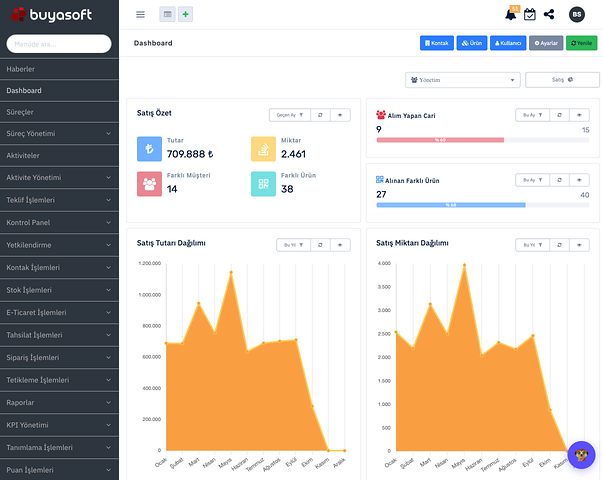Open the Yönetim dropdown
The width and height of the screenshot is (603, 480).
click(x=463, y=80)
